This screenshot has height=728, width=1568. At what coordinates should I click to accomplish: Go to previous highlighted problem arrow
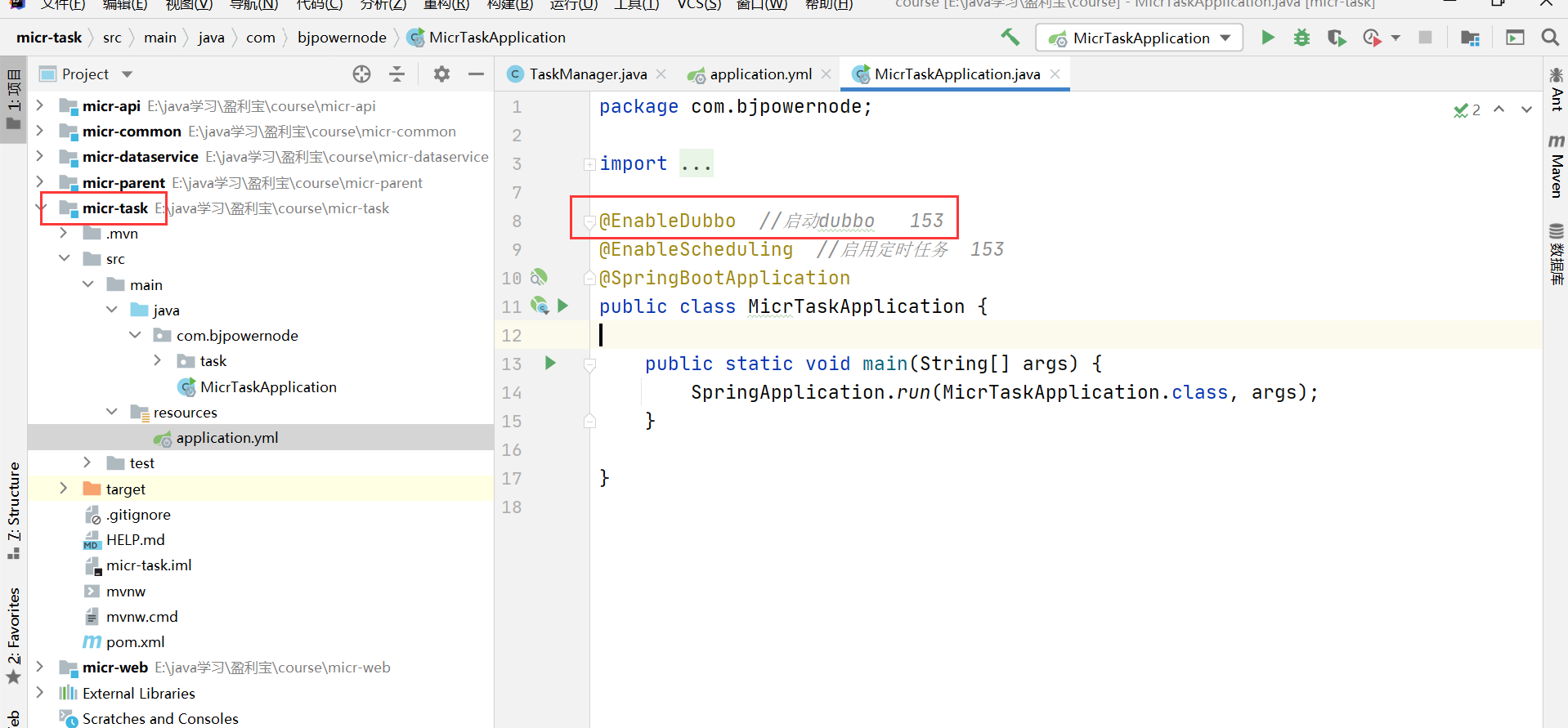(1499, 109)
